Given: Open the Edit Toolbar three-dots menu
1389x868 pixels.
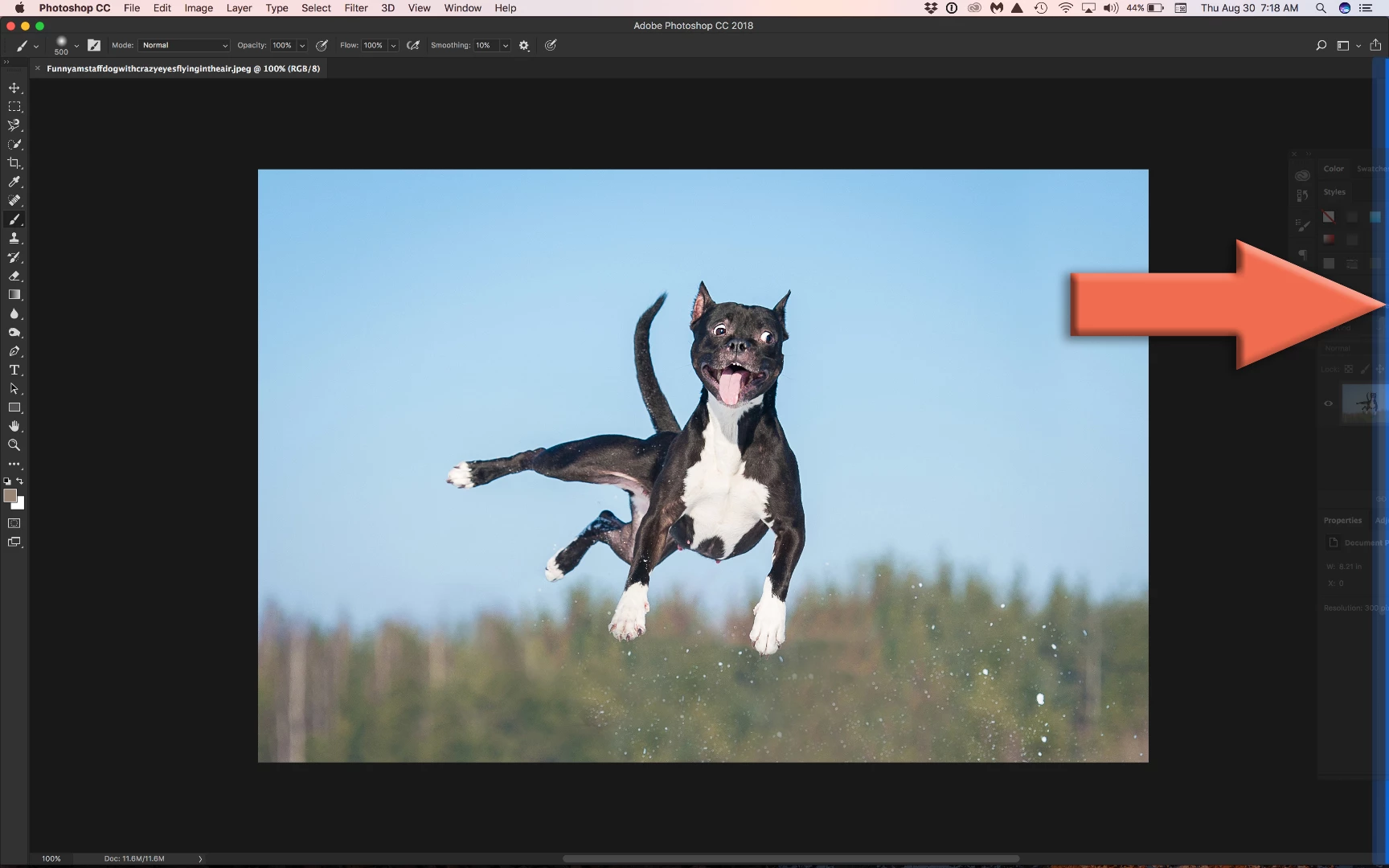Looking at the screenshot, I should point(14,464).
